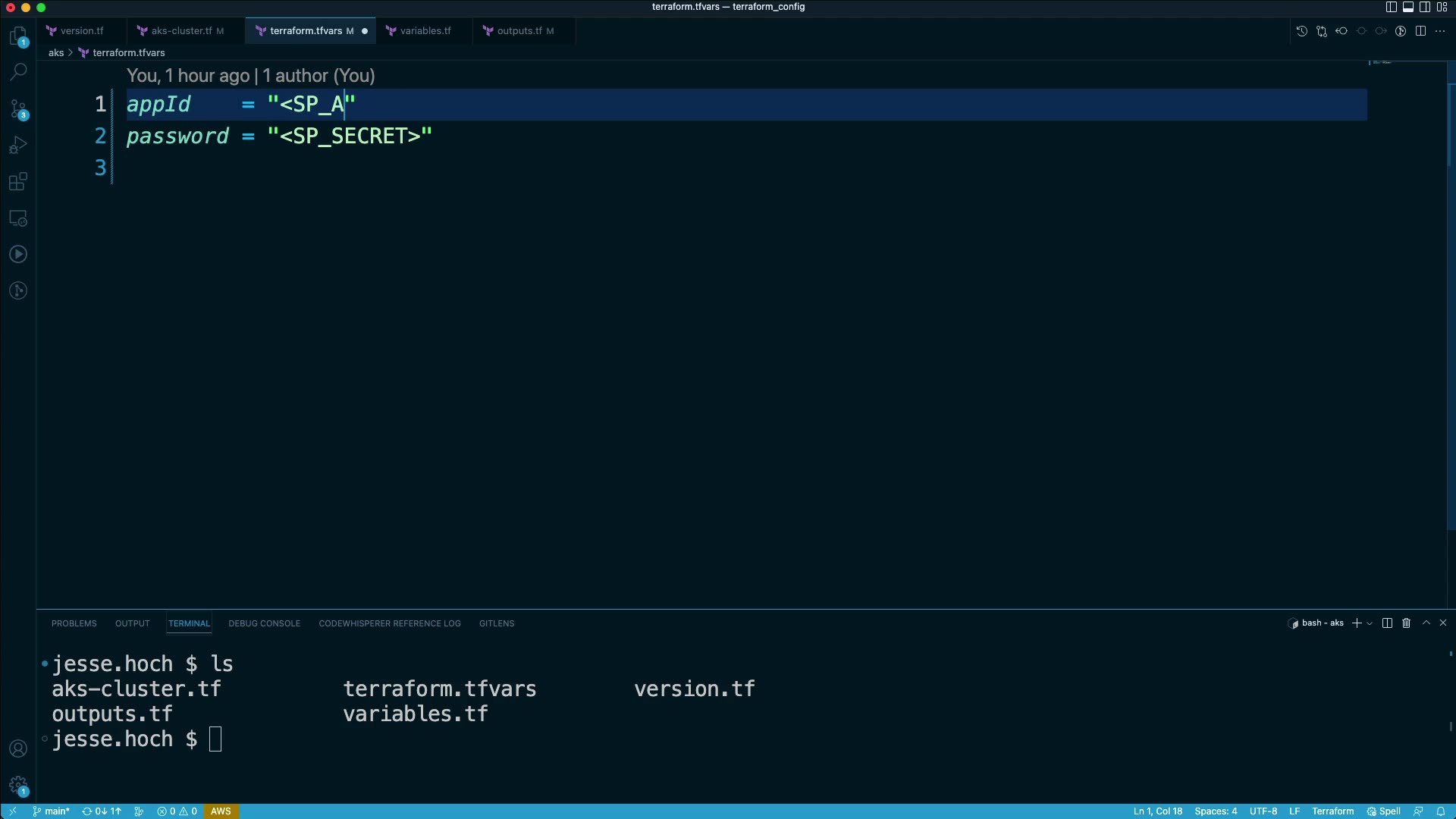Split the terminal pane
Image resolution: width=1456 pixels, height=819 pixels.
[x=1387, y=623]
